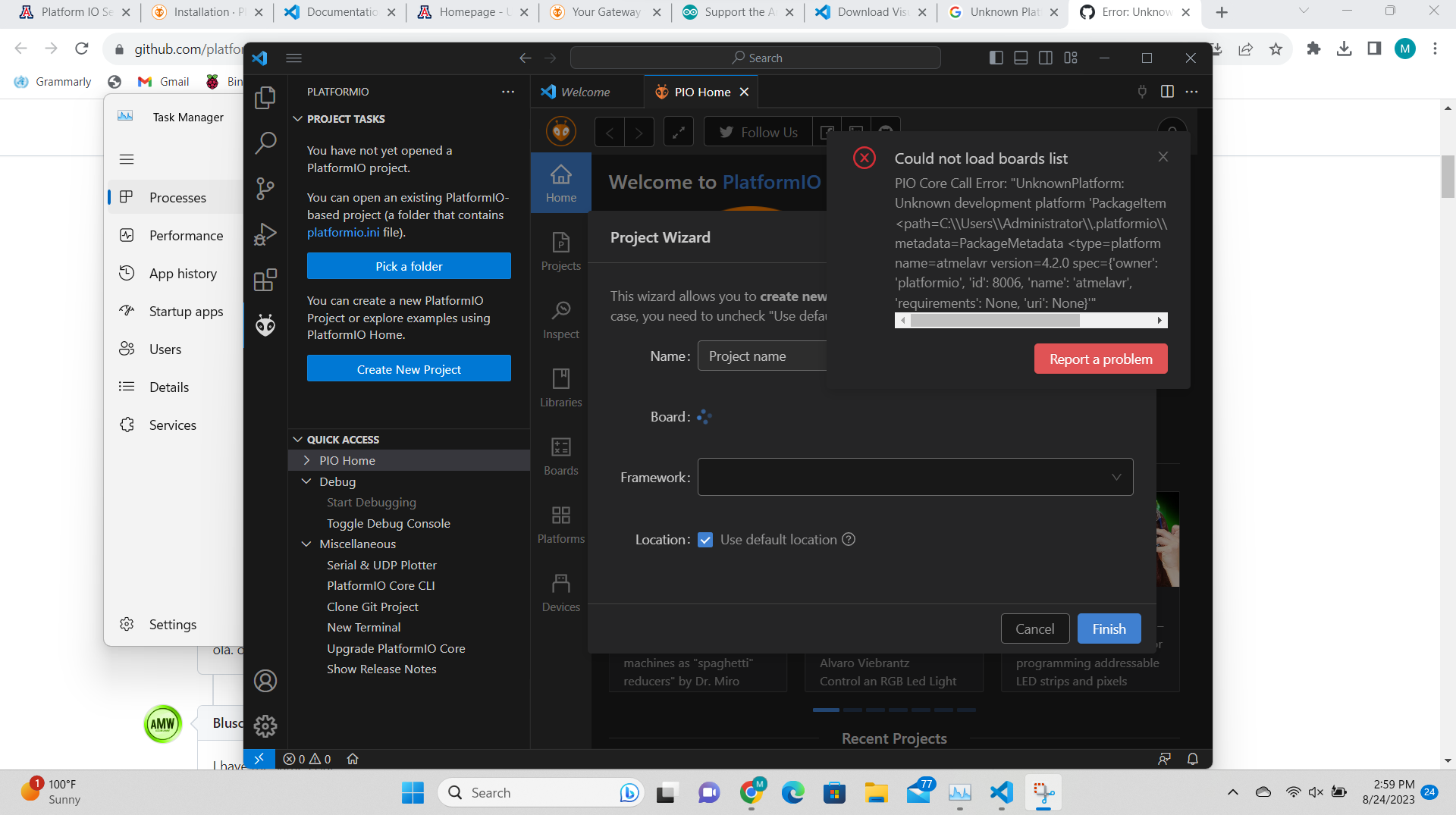This screenshot has width=1456, height=815.
Task: Click the Report a problem button
Action: click(1100, 359)
